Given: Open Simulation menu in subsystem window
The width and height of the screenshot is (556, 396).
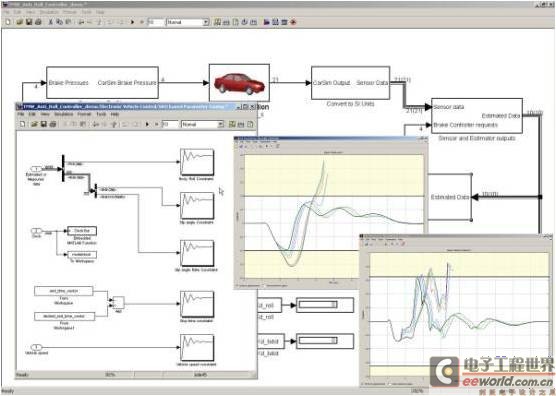Looking at the screenshot, I should (63, 115).
